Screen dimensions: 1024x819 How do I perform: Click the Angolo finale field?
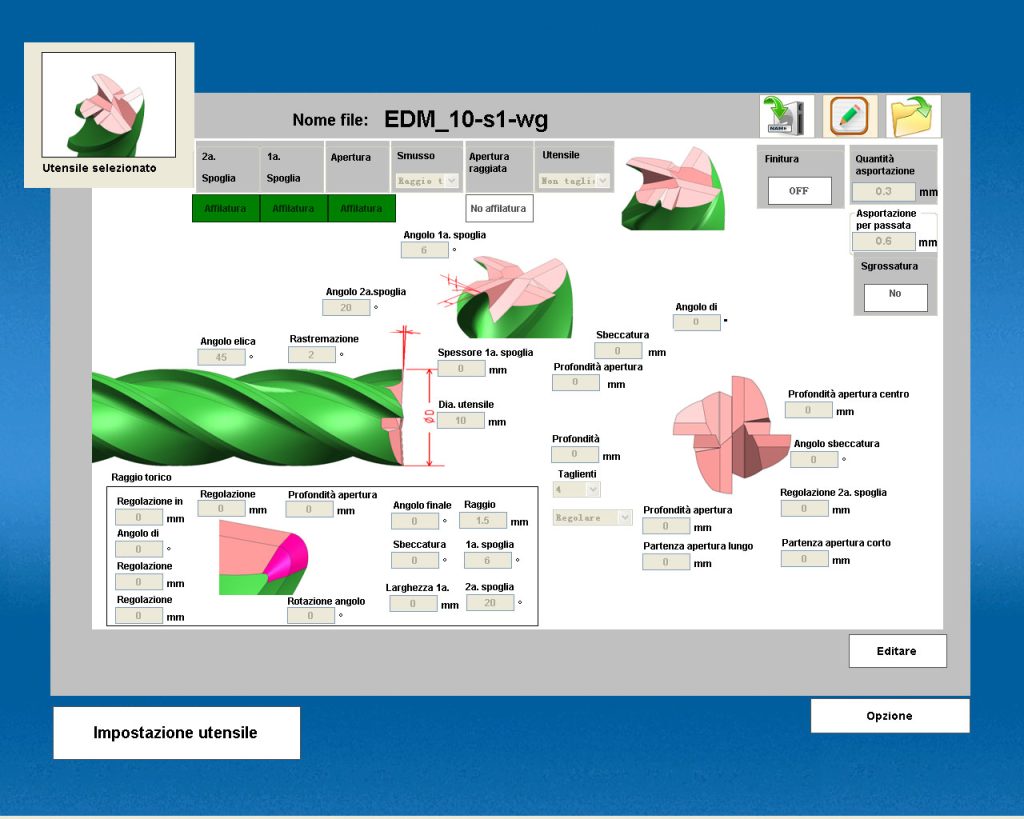[415, 521]
